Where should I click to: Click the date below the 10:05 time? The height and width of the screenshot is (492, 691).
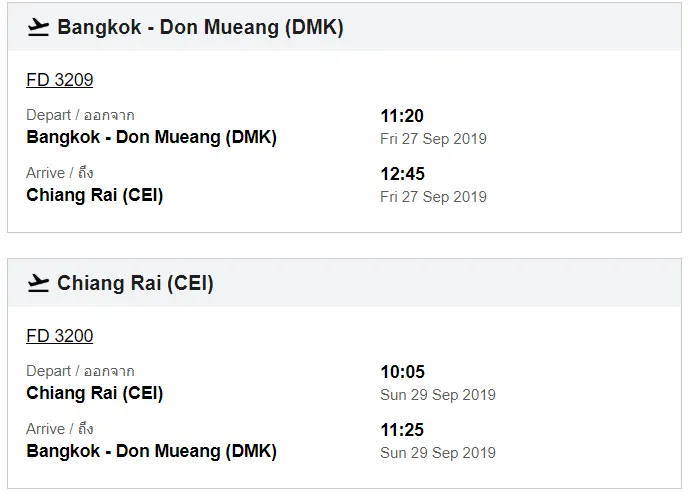(437, 395)
